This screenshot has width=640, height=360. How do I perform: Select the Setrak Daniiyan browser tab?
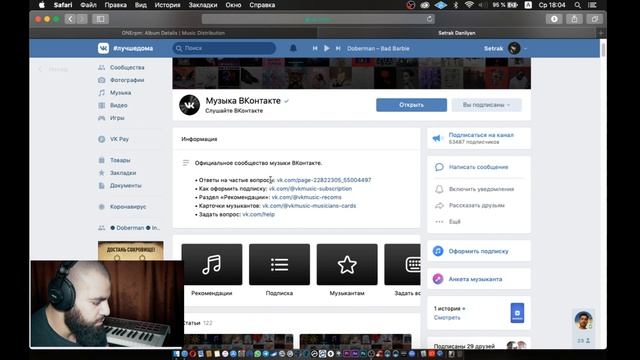tap(457, 33)
